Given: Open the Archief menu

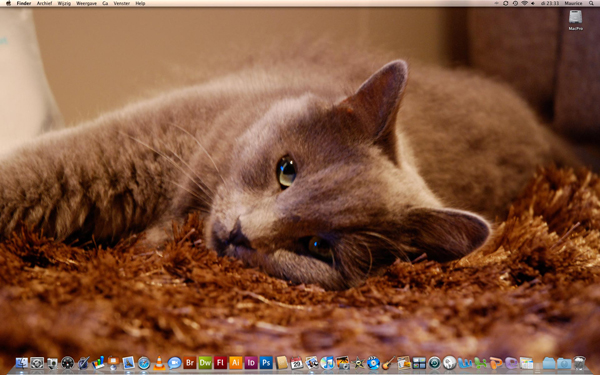Looking at the screenshot, I should click(x=44, y=3).
